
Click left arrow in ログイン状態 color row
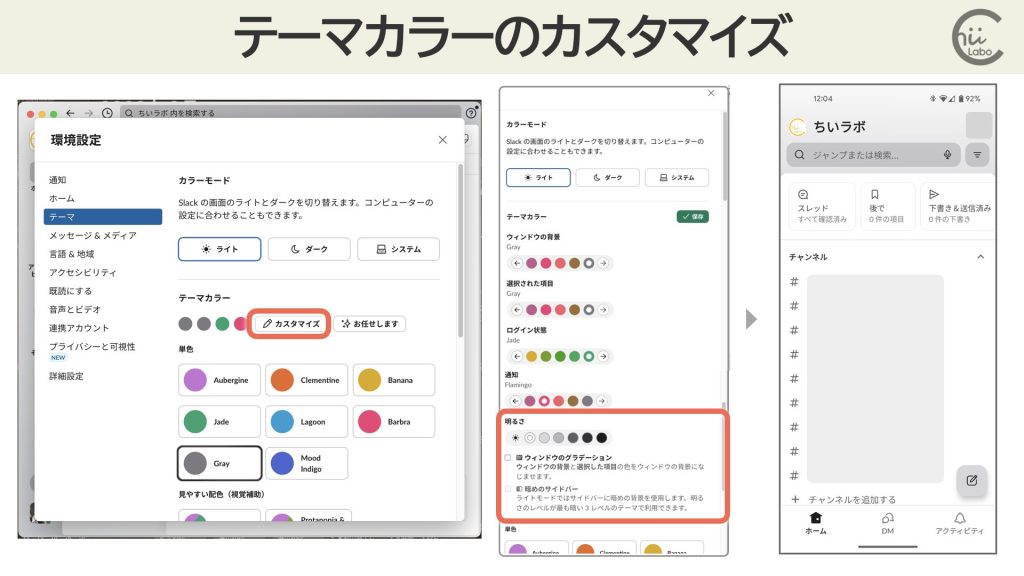coord(517,357)
